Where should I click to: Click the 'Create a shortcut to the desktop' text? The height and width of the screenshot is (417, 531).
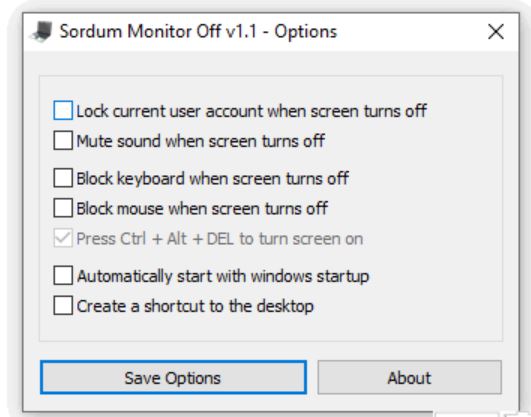pos(195,306)
